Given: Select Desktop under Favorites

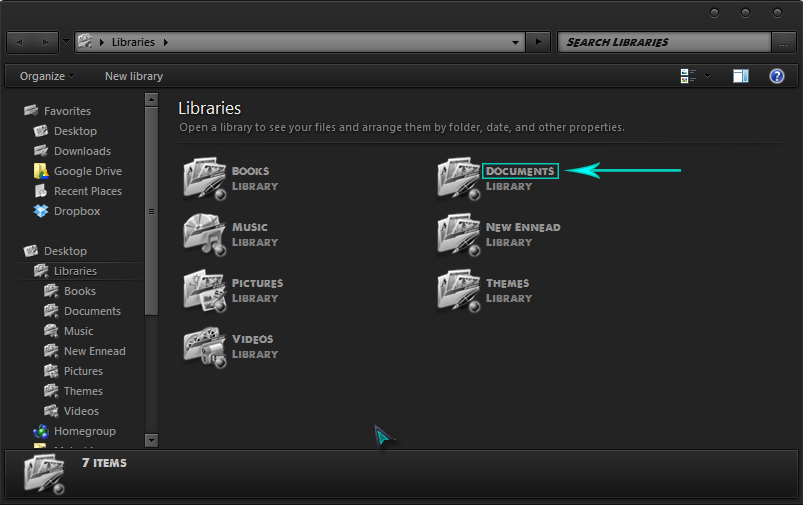Looking at the screenshot, I should (75, 131).
